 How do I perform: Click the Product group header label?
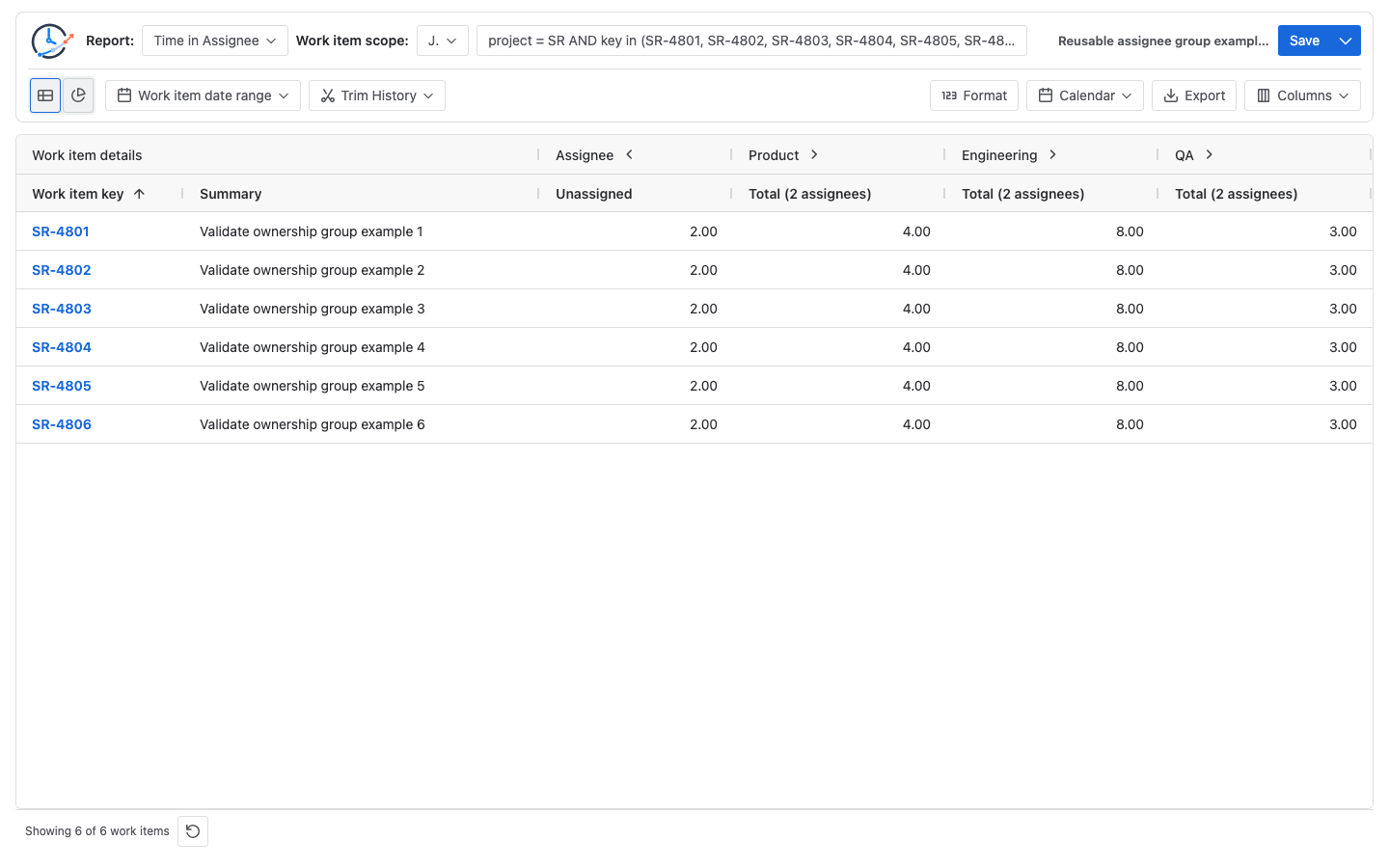774,155
